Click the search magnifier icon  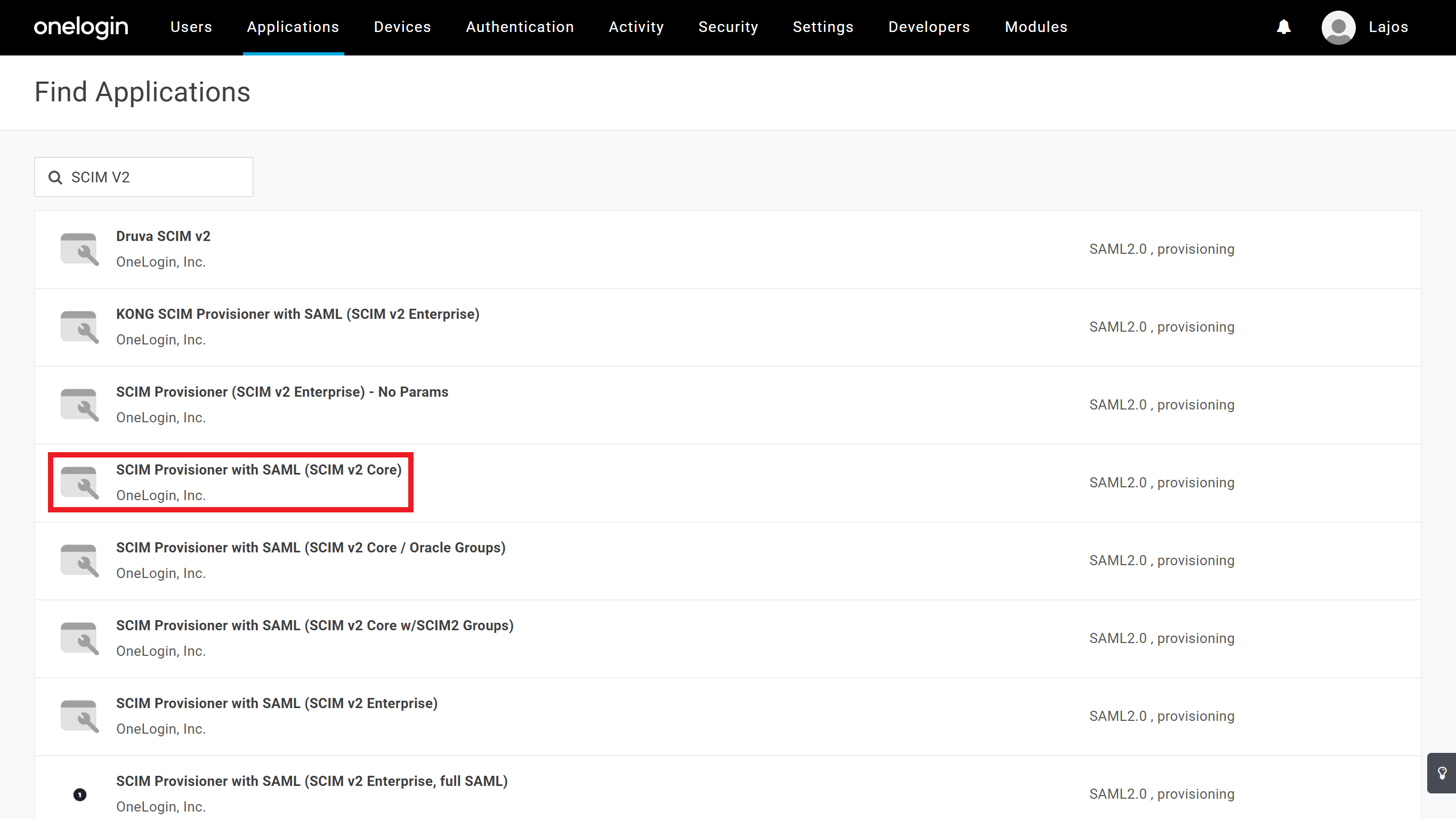point(55,178)
